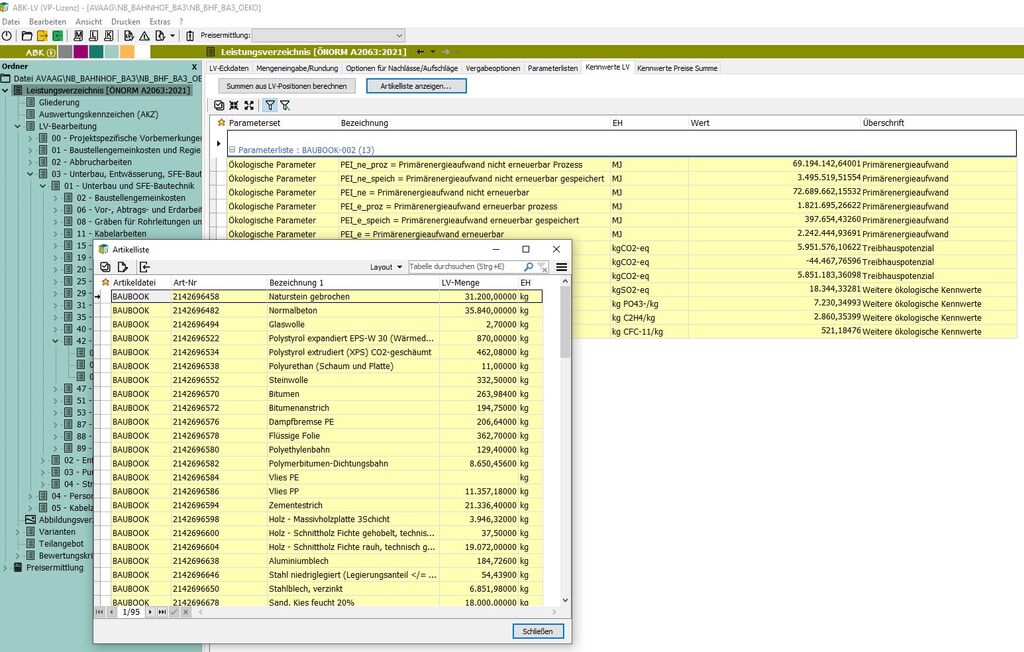1024x652 pixels.
Task: Click the clear filter funnel icon
Action: (x=285, y=105)
